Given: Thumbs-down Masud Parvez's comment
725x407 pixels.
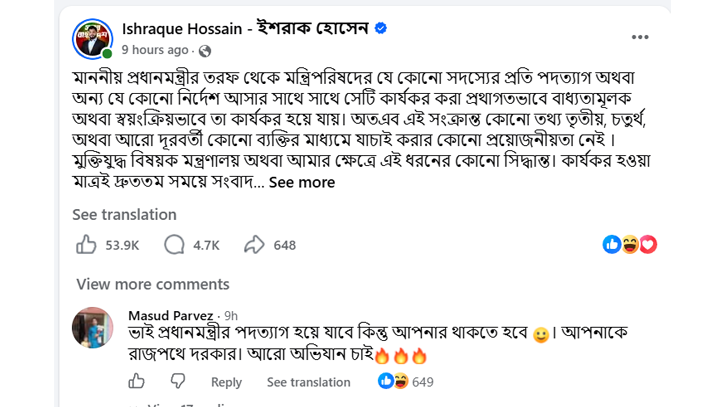Looking at the screenshot, I should (178, 382).
